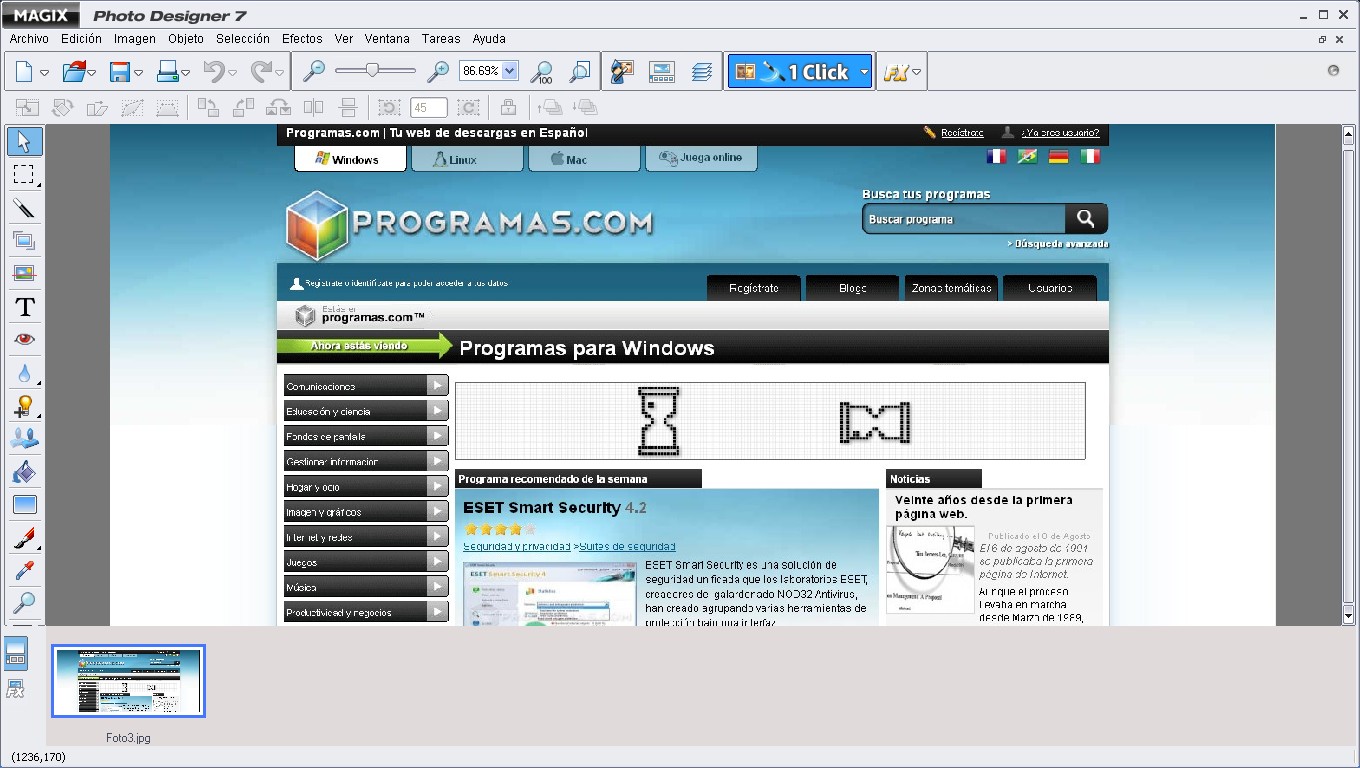Image resolution: width=1360 pixels, height=768 pixels.
Task: Expand the 1 Click dropdown arrow
Action: pos(864,72)
